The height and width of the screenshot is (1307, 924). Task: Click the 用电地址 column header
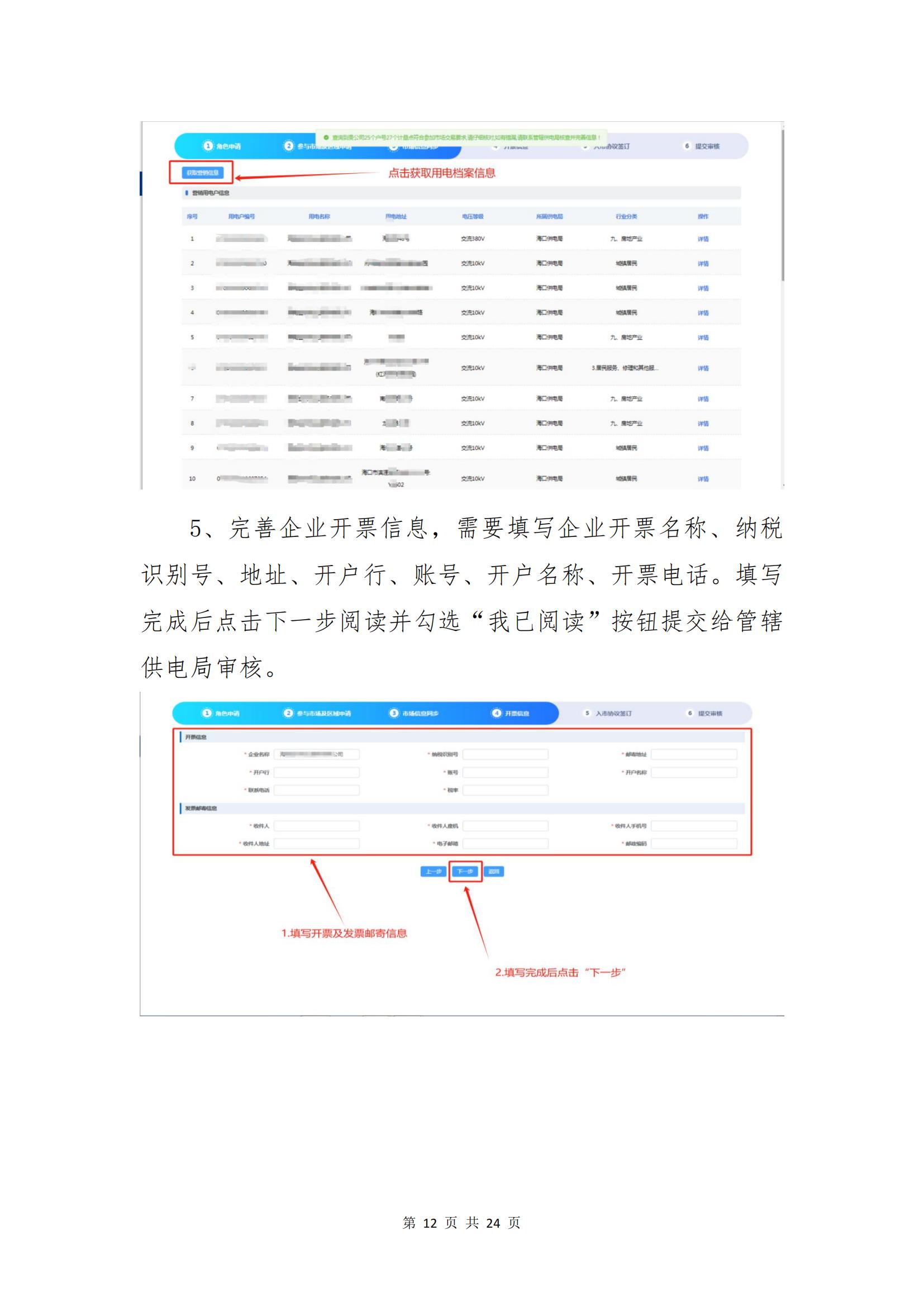pos(396,217)
